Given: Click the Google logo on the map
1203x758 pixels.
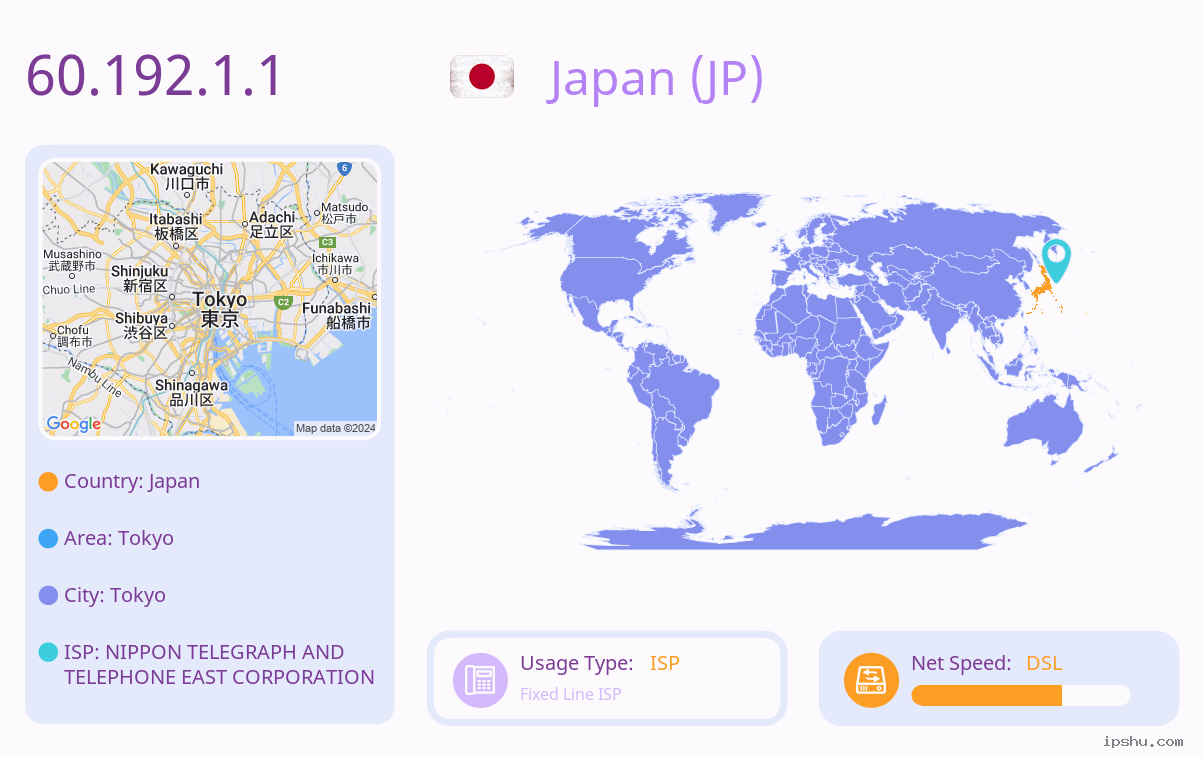Looking at the screenshot, I should pos(73,424).
